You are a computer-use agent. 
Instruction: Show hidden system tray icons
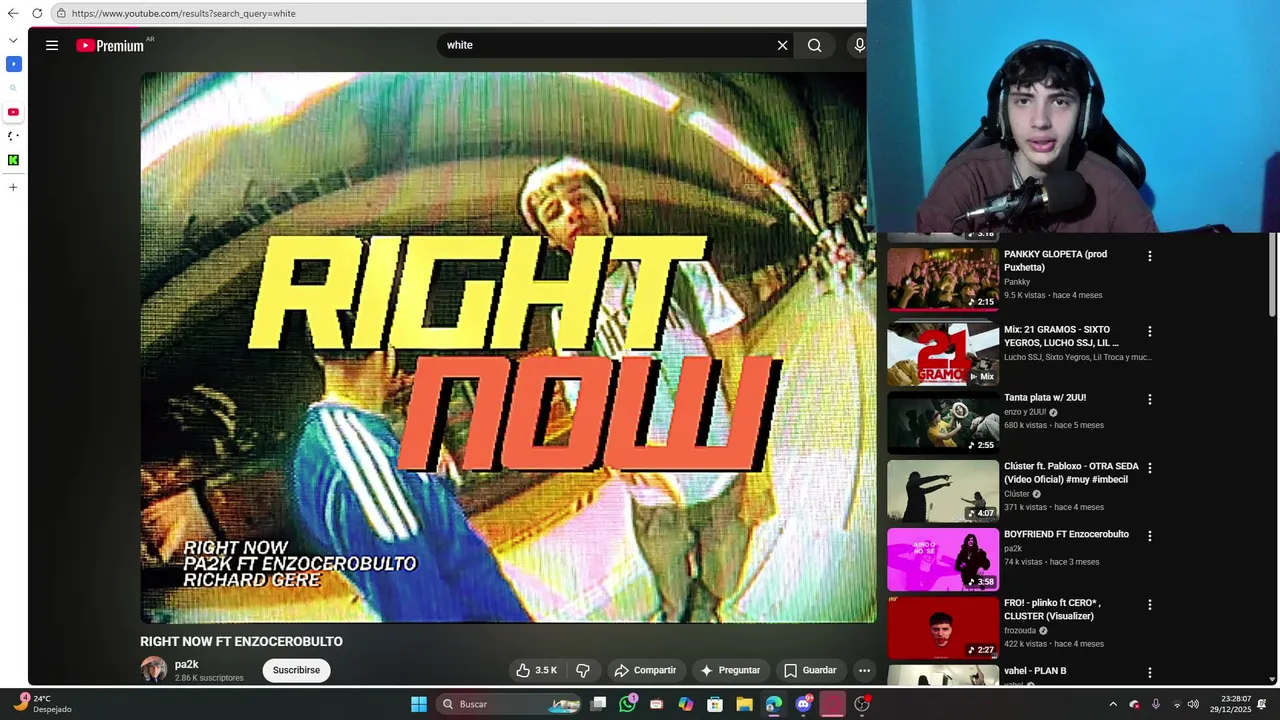click(x=1113, y=704)
